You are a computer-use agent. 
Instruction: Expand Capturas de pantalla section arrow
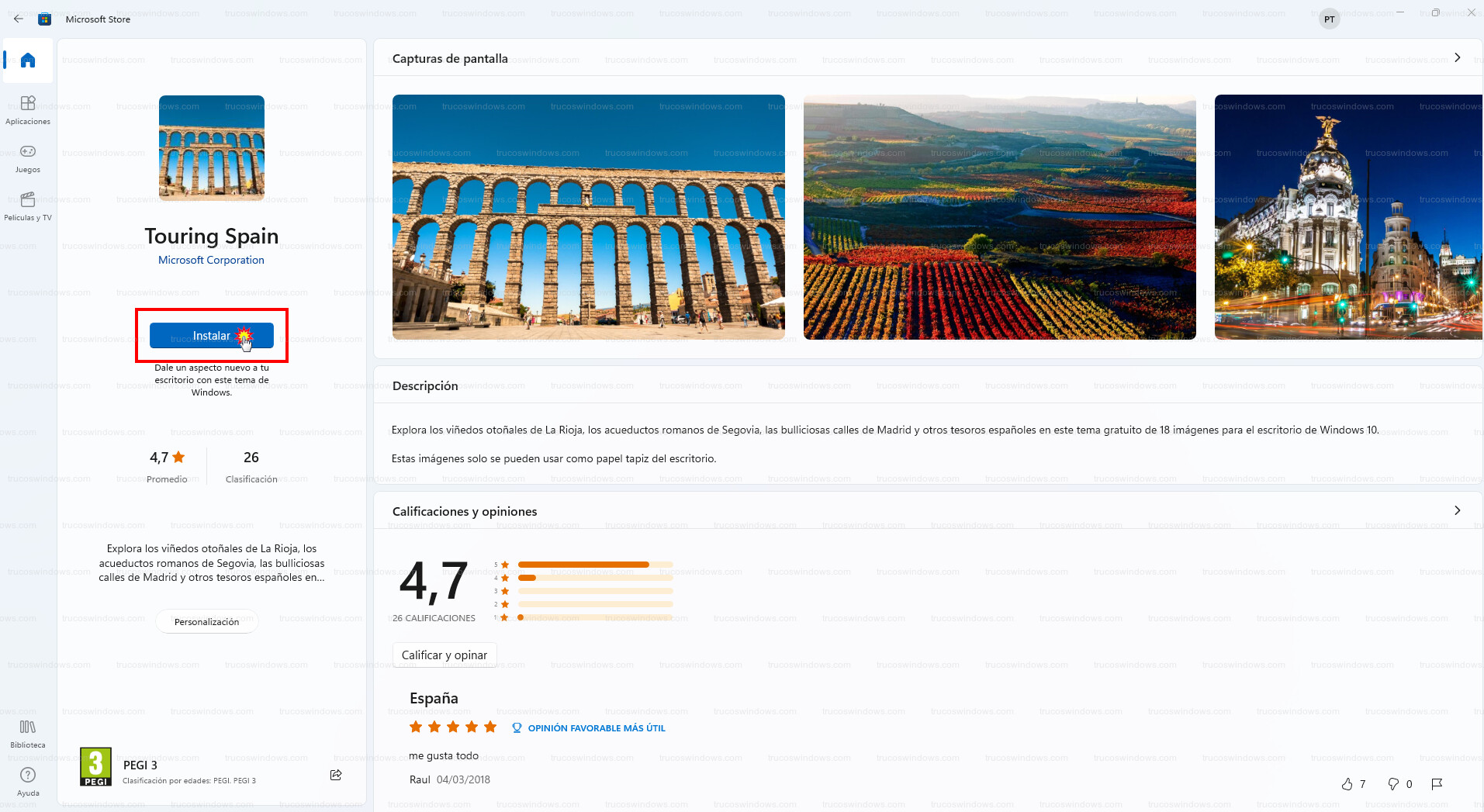(1457, 58)
